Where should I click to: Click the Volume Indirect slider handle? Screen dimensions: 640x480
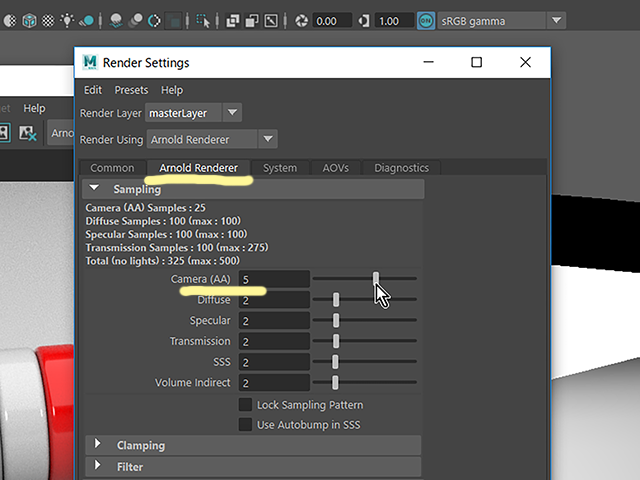335,382
